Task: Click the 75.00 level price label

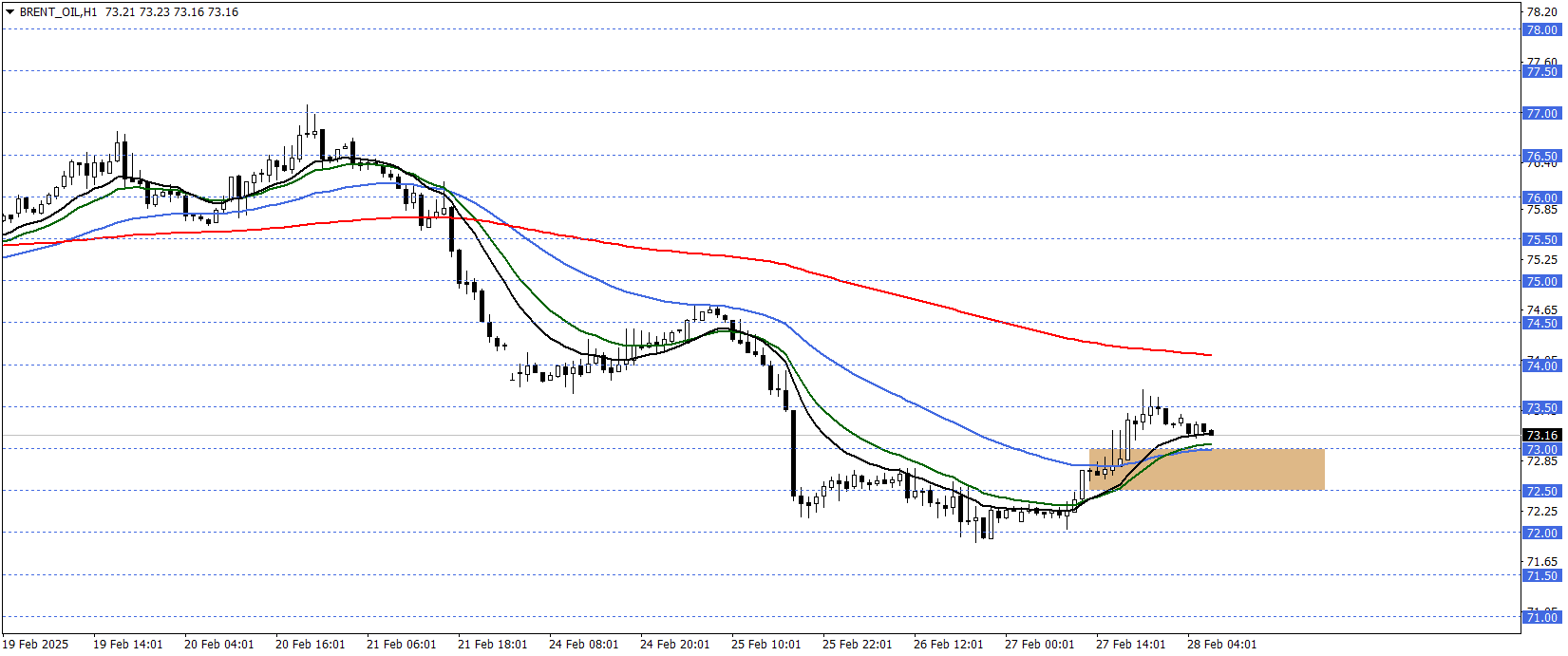Action: pos(1542,281)
